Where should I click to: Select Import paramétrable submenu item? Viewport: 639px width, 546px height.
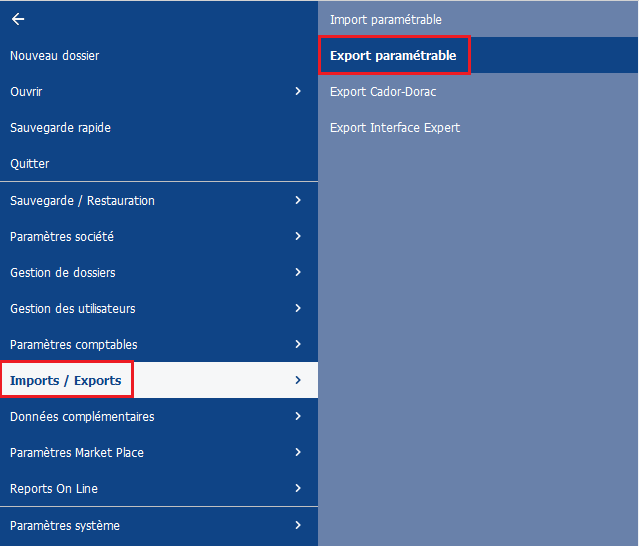click(x=386, y=20)
